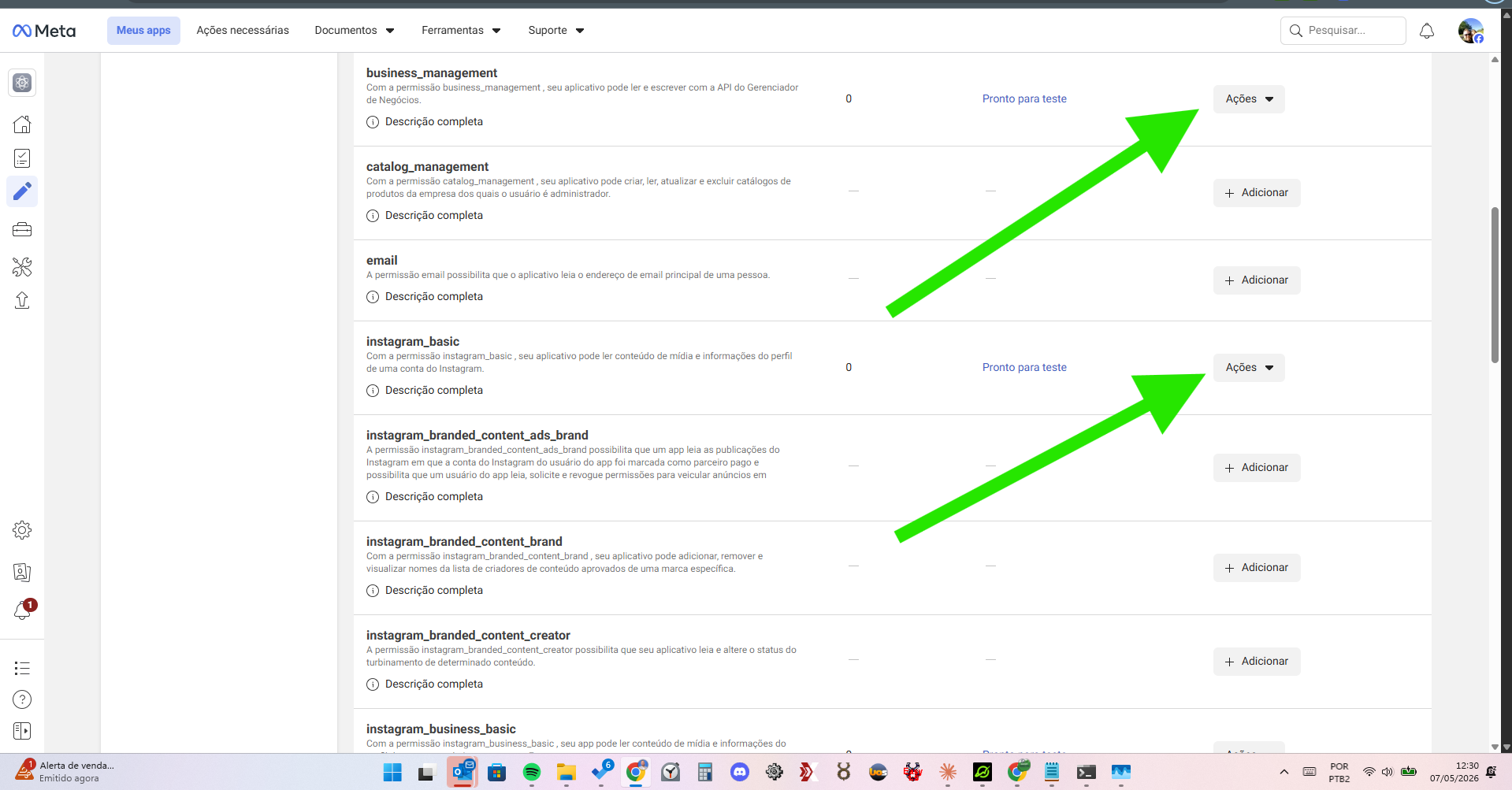Focus the Pesquisar search field

pyautogui.click(x=1343, y=31)
